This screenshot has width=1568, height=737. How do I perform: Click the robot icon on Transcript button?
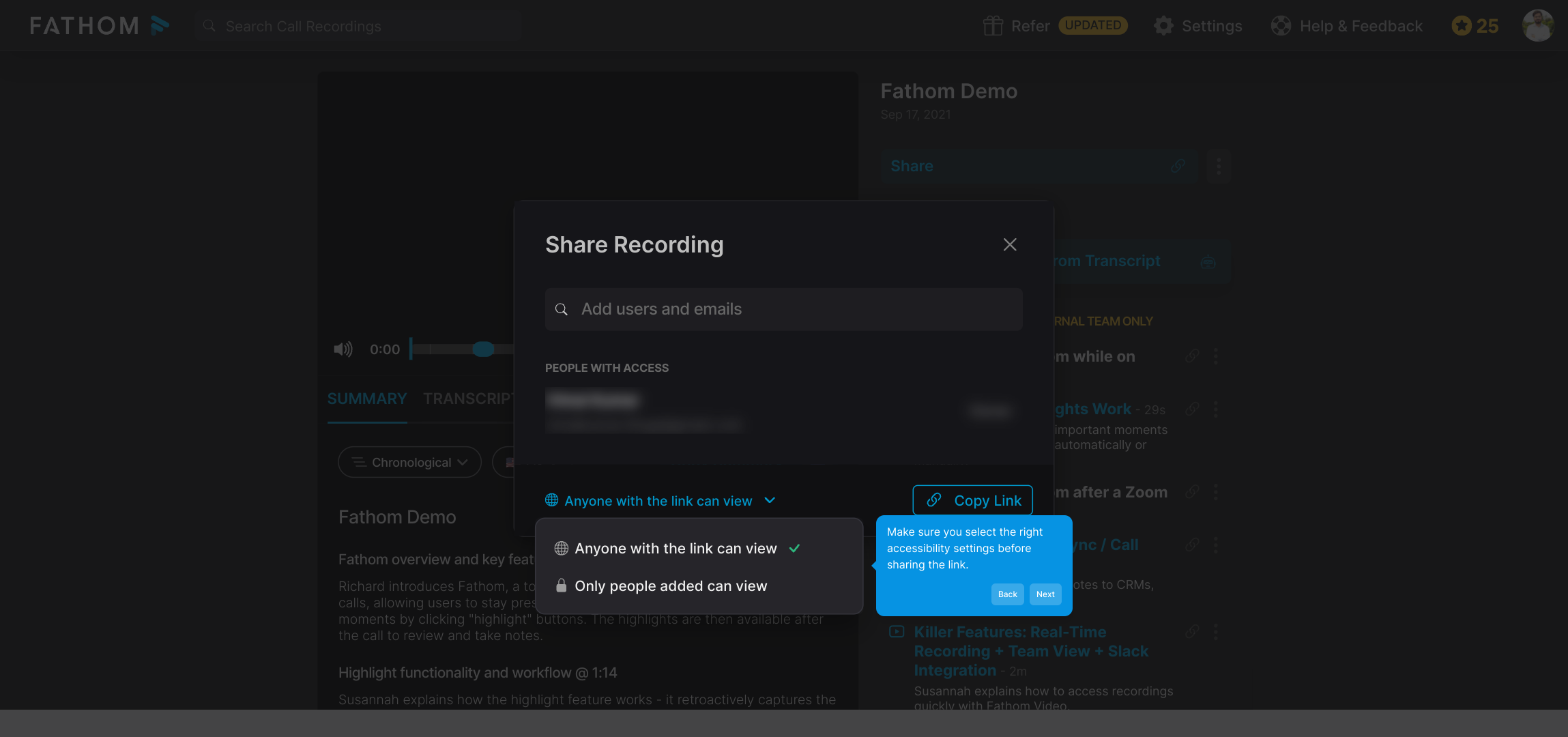click(1208, 261)
